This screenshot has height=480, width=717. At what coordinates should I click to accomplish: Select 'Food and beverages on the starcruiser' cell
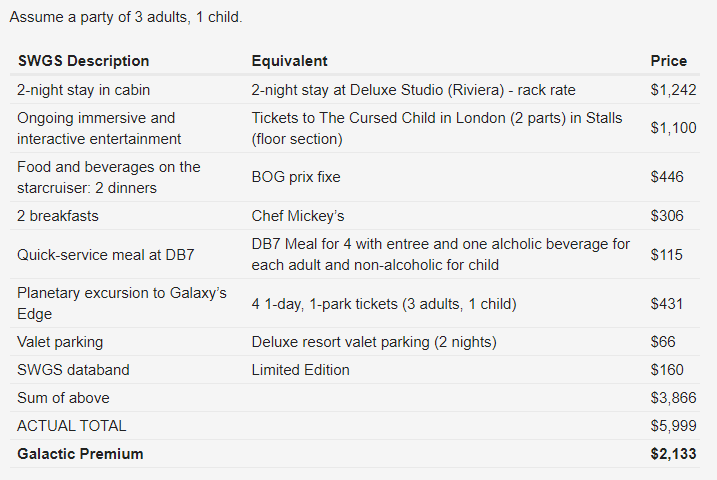pos(108,177)
